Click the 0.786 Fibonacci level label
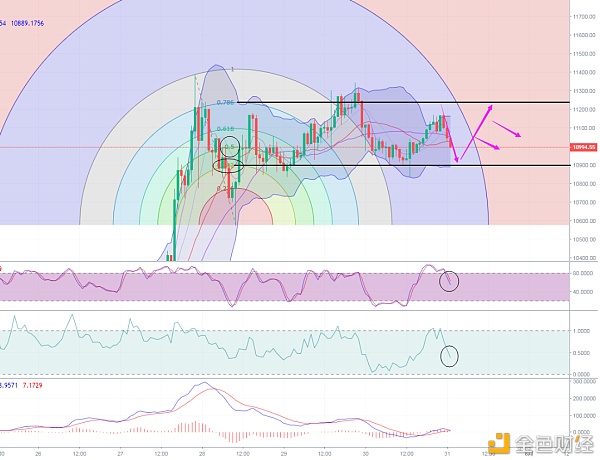600x460 pixels. click(225, 103)
